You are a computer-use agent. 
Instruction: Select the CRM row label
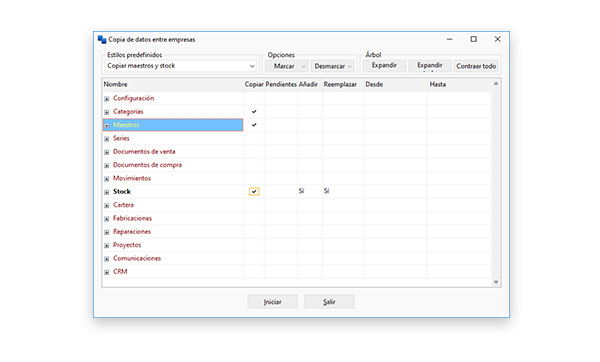coord(120,272)
